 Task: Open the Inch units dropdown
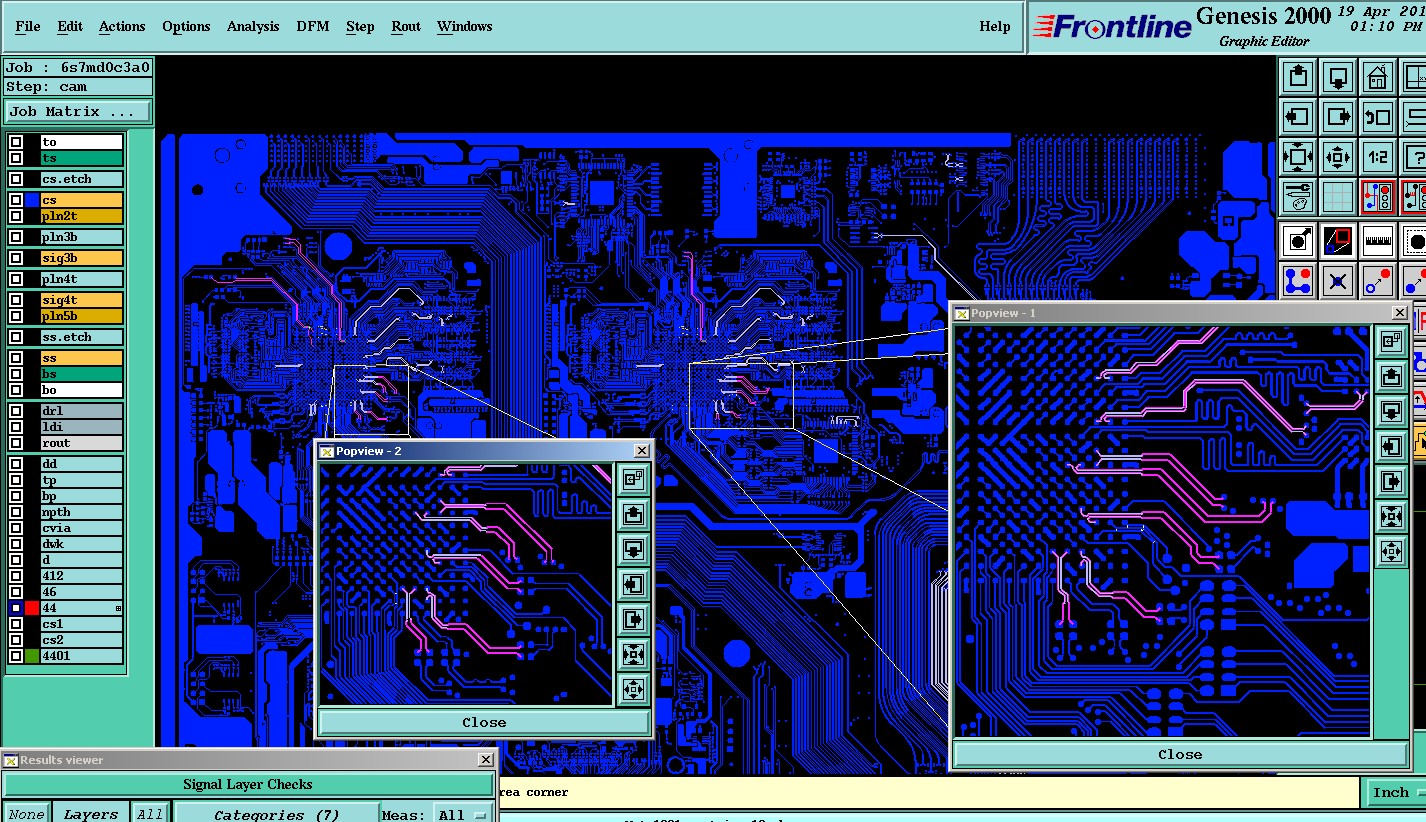coord(1395,792)
